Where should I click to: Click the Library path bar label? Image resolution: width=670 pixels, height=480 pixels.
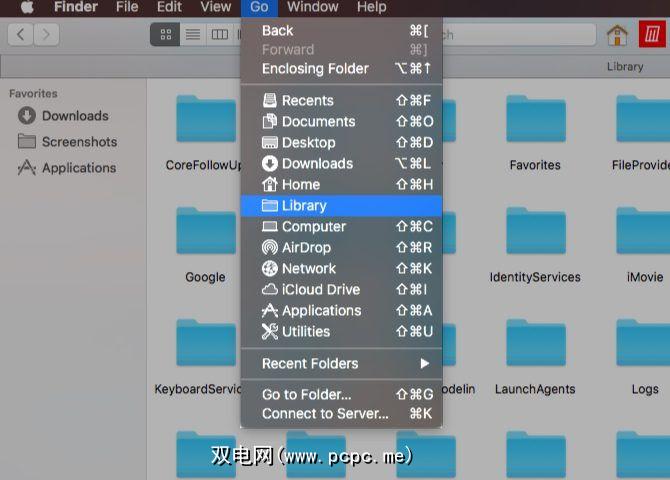pyautogui.click(x=625, y=67)
